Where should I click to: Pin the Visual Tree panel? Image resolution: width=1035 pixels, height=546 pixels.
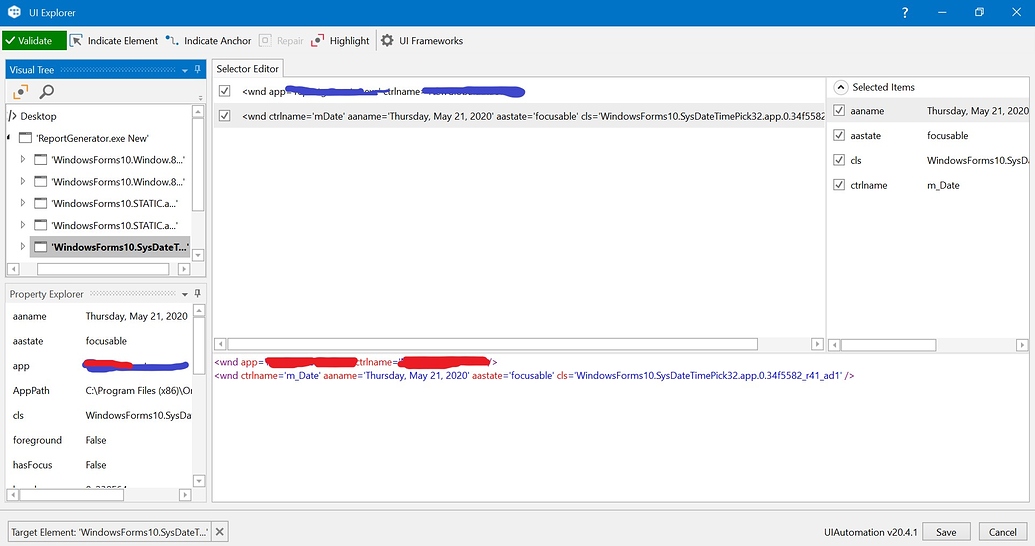tap(197, 69)
